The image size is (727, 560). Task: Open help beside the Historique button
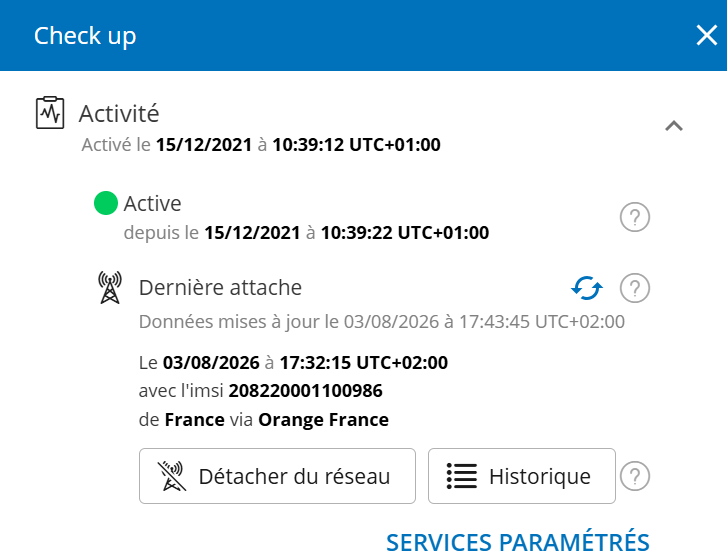coord(635,476)
